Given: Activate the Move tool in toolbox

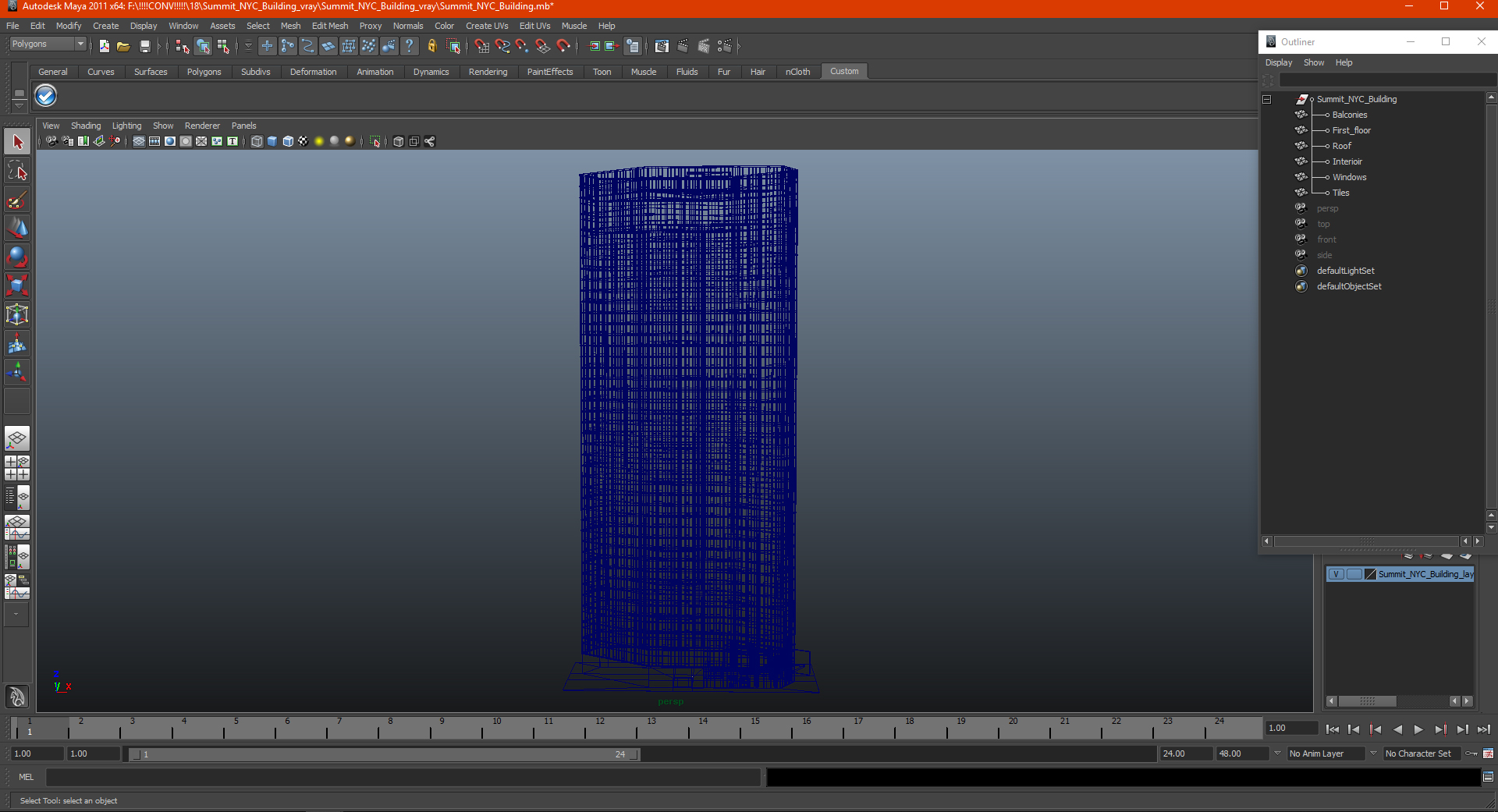Looking at the screenshot, I should point(17,229).
